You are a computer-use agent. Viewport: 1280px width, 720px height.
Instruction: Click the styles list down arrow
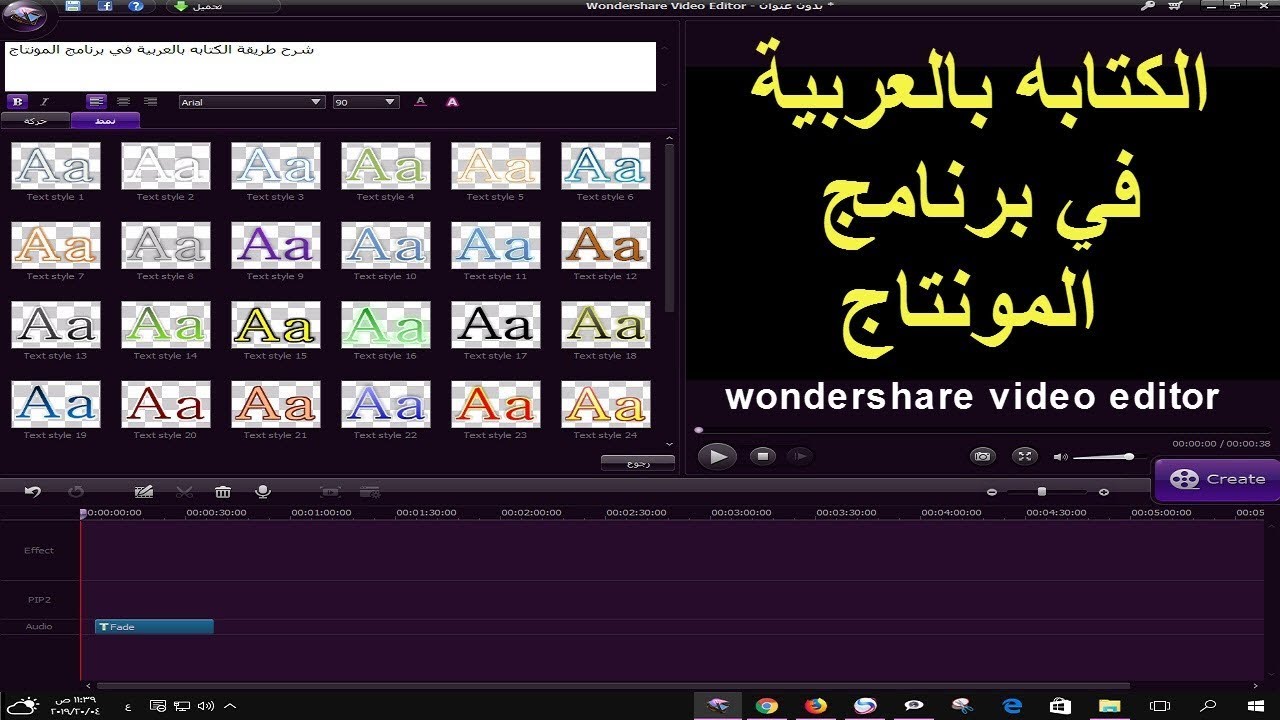click(x=669, y=444)
